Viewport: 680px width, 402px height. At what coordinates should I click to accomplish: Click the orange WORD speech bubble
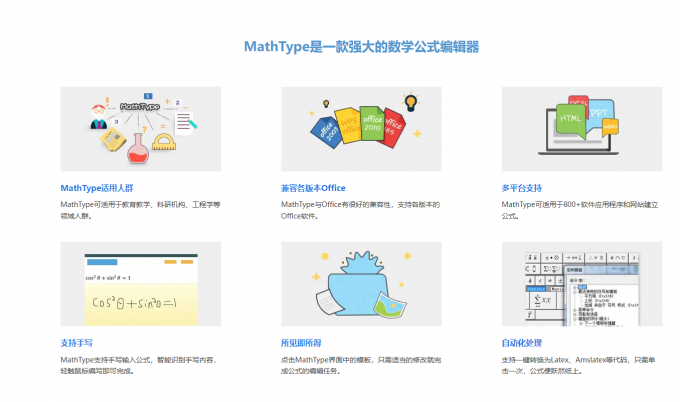point(610,127)
